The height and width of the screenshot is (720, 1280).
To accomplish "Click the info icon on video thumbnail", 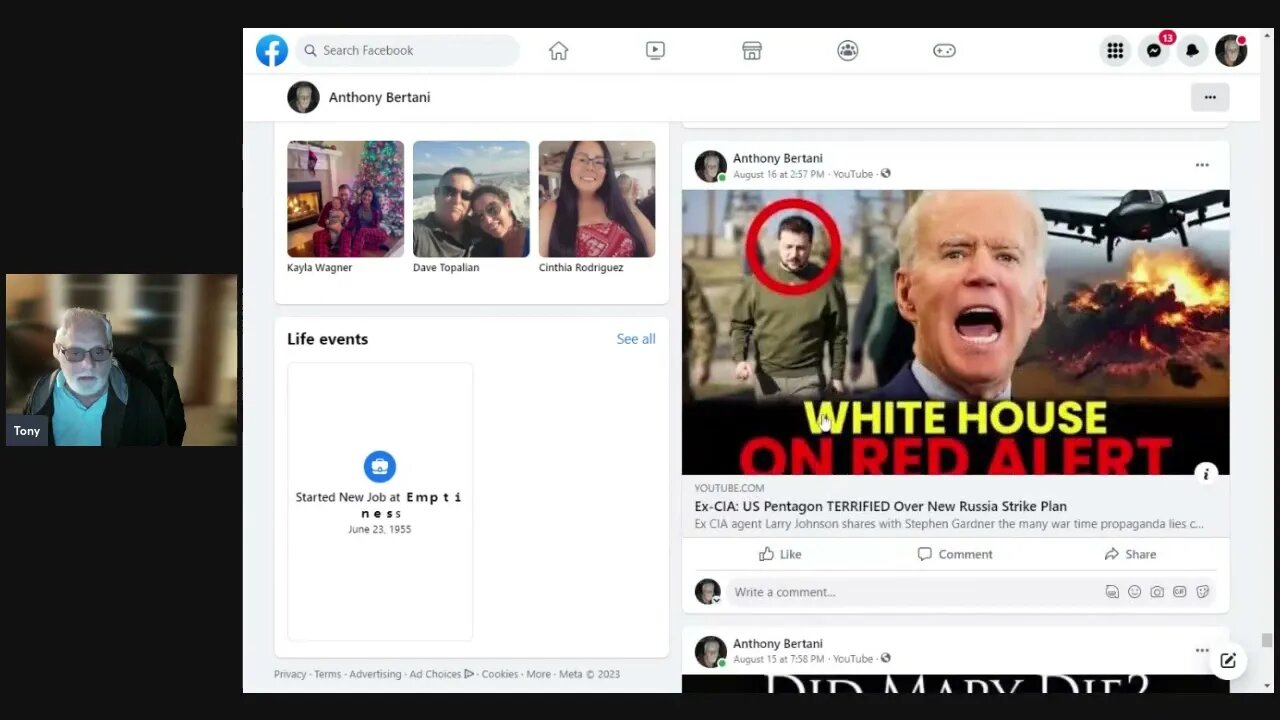I will point(1206,474).
